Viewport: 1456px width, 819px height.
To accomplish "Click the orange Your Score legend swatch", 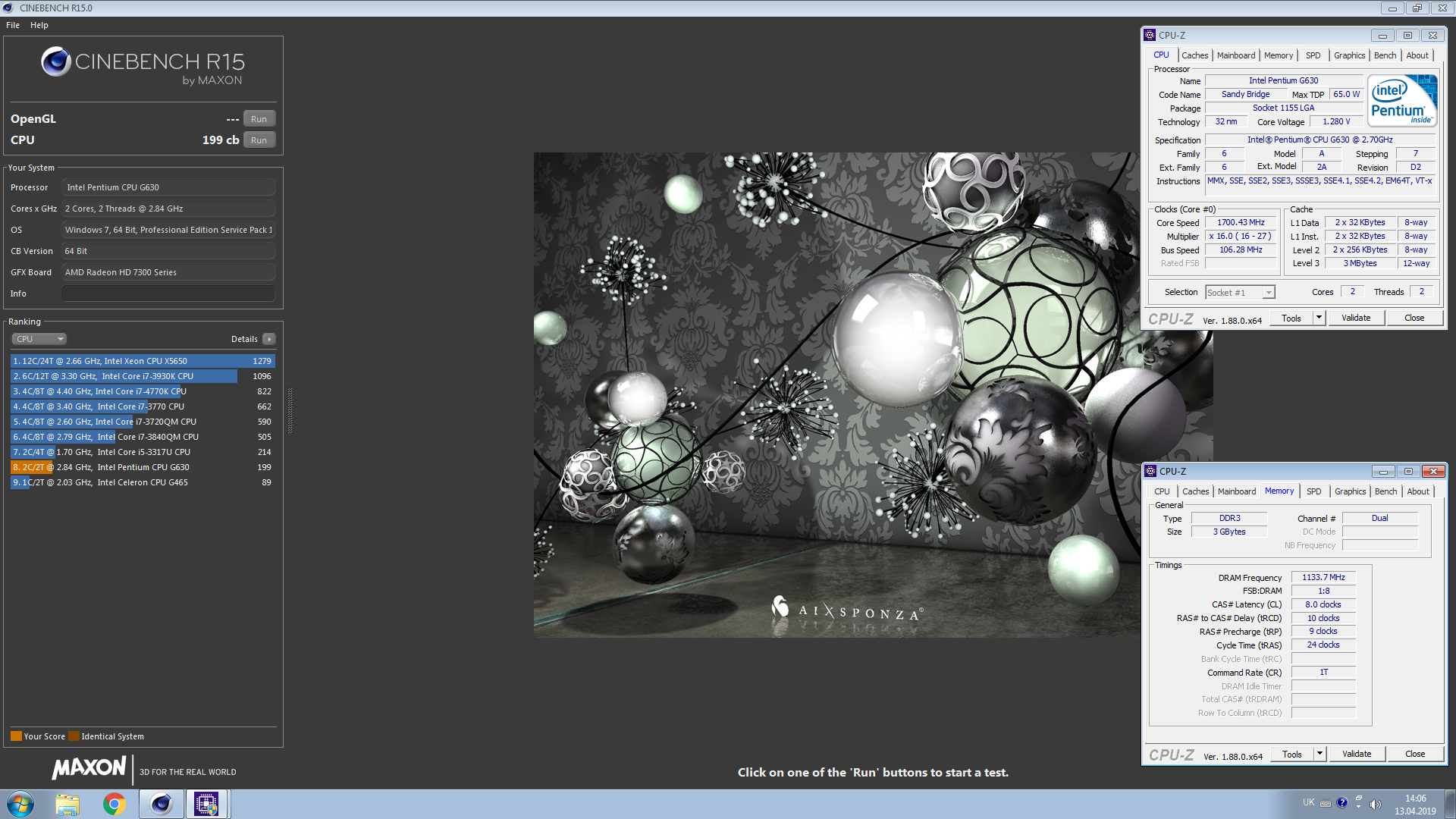I will point(16,736).
